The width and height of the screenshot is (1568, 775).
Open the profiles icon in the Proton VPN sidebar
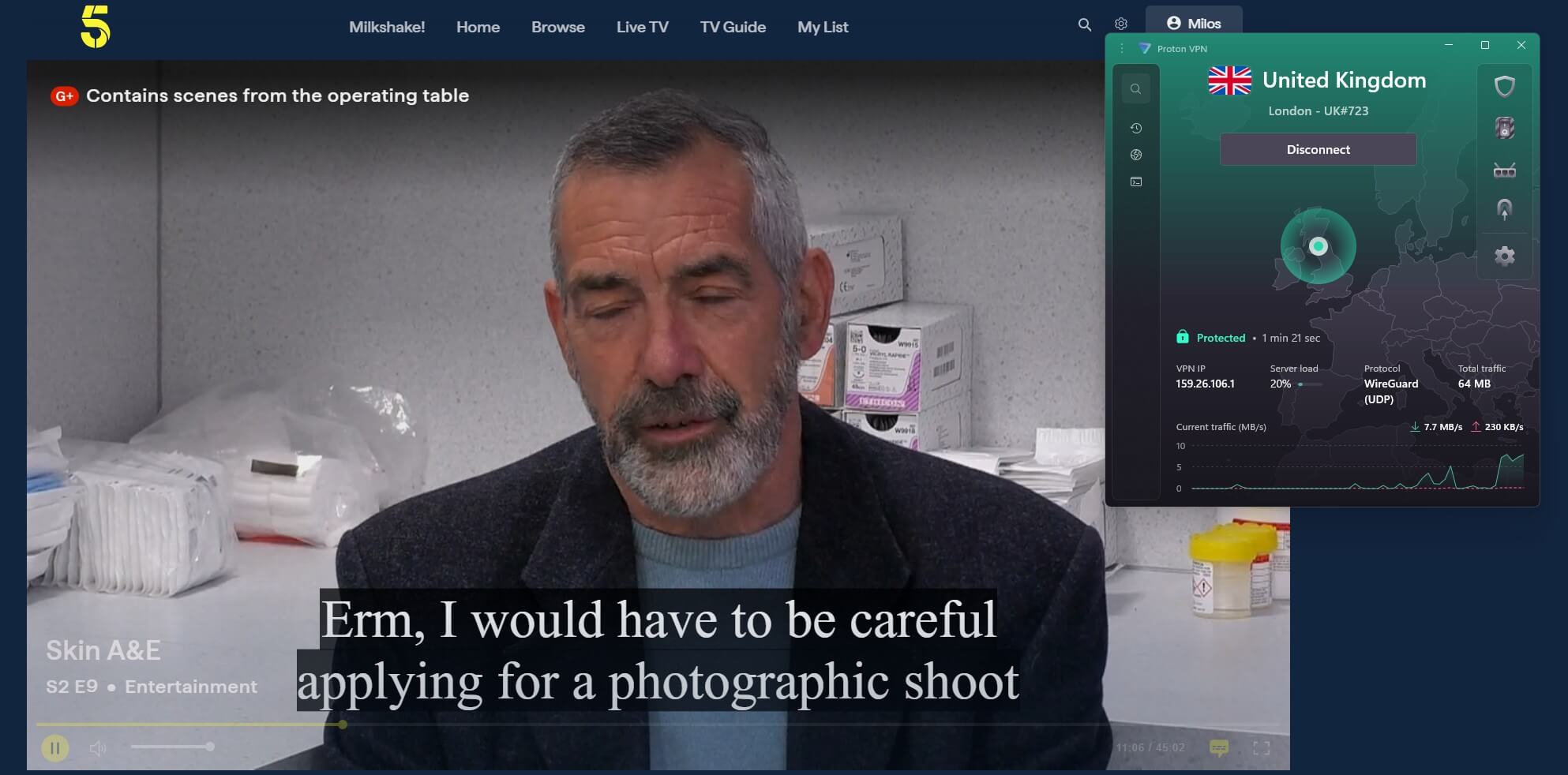1135,182
